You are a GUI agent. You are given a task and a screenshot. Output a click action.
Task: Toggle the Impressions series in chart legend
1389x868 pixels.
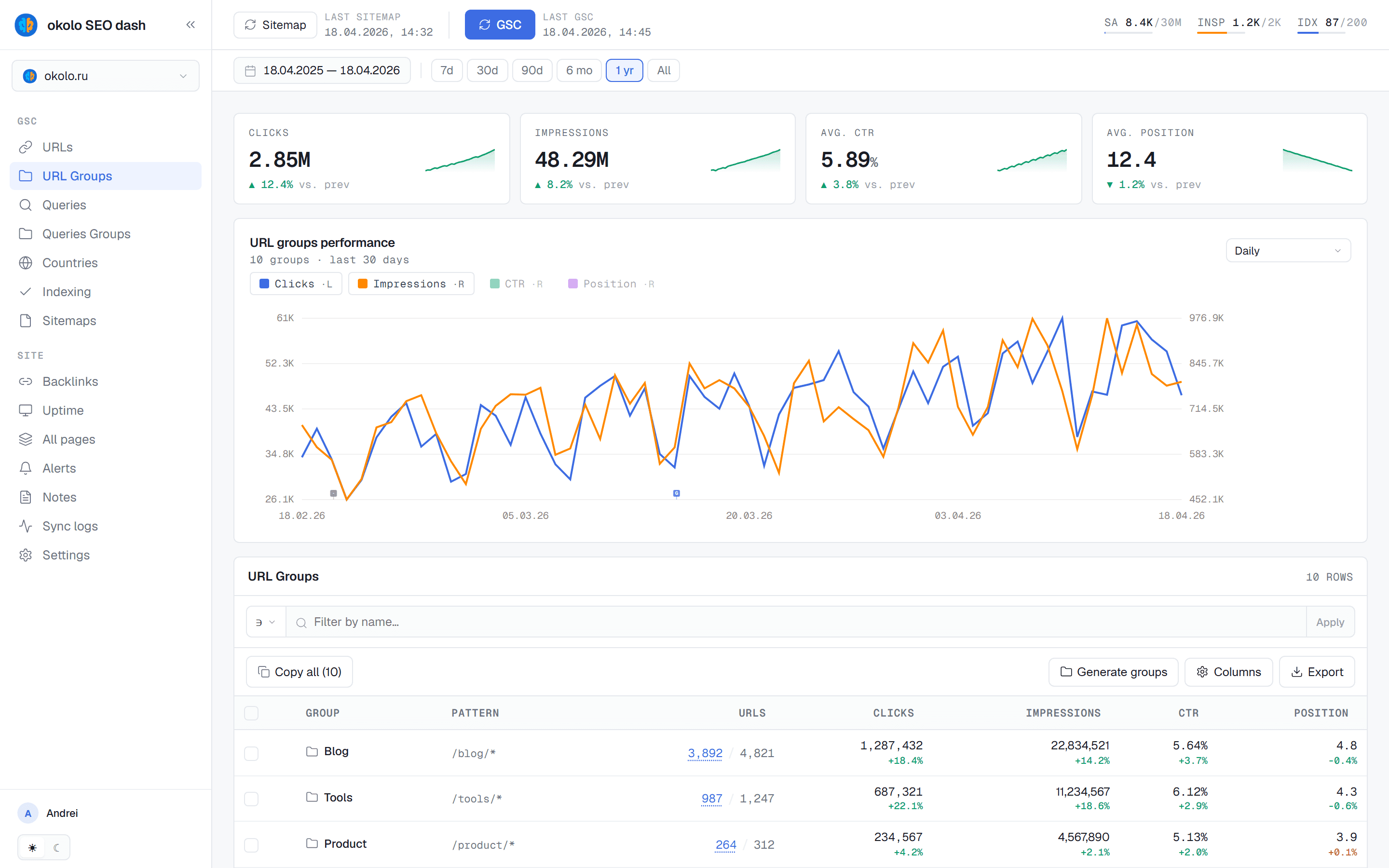(411, 284)
